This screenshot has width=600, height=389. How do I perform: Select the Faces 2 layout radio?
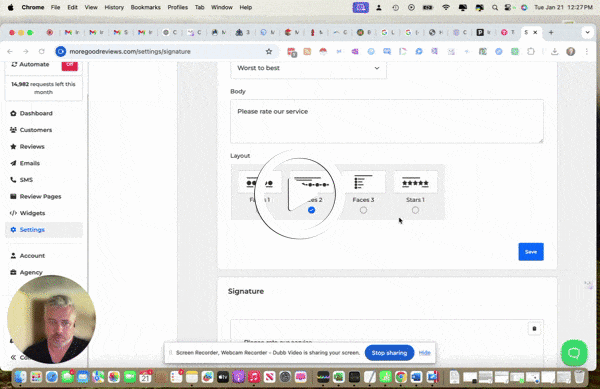(x=311, y=210)
